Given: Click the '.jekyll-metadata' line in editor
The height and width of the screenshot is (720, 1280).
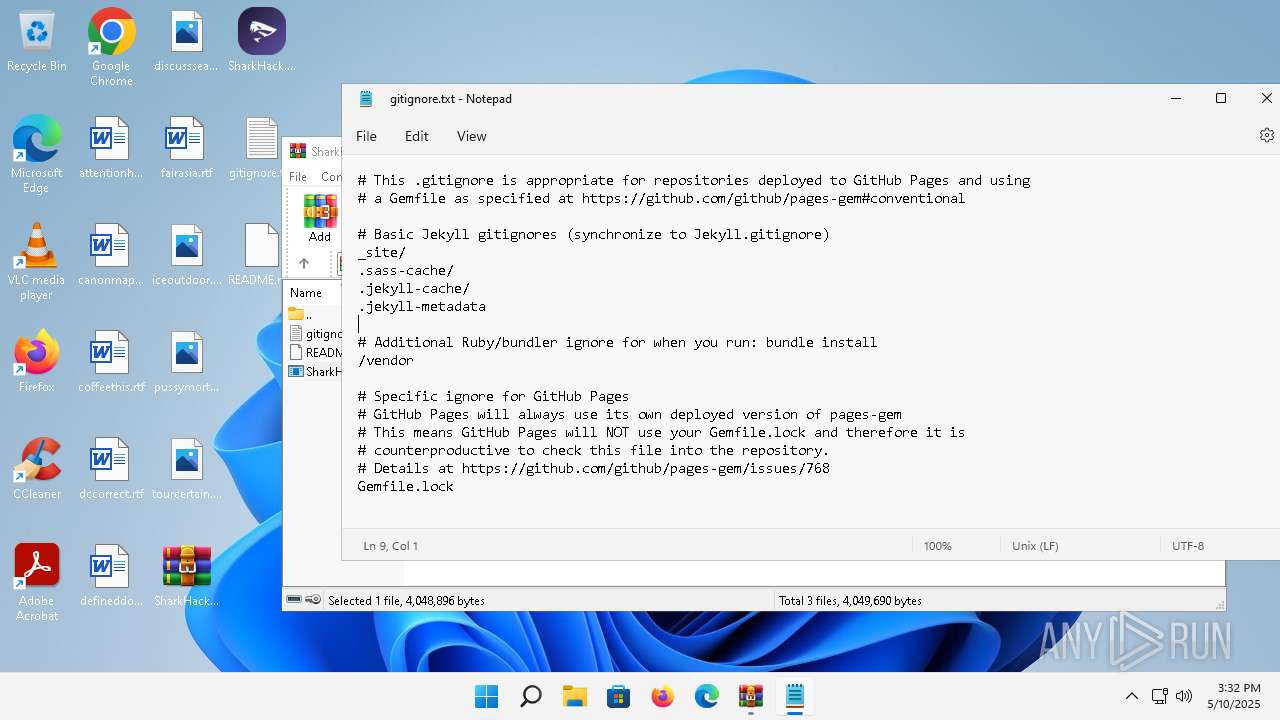Looking at the screenshot, I should point(421,307).
